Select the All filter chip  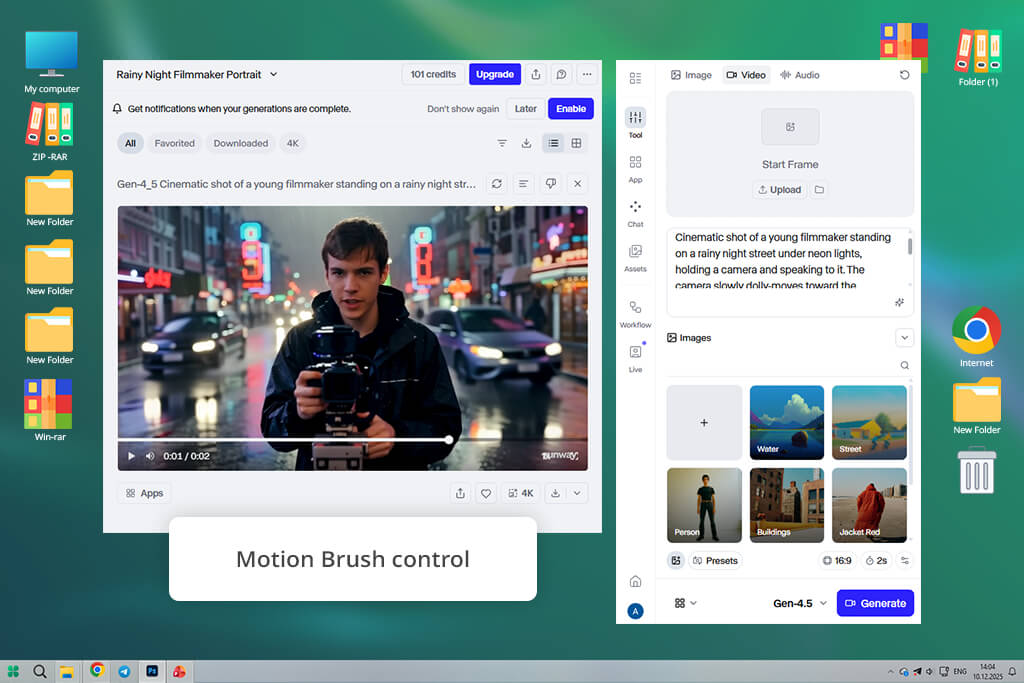(x=131, y=143)
